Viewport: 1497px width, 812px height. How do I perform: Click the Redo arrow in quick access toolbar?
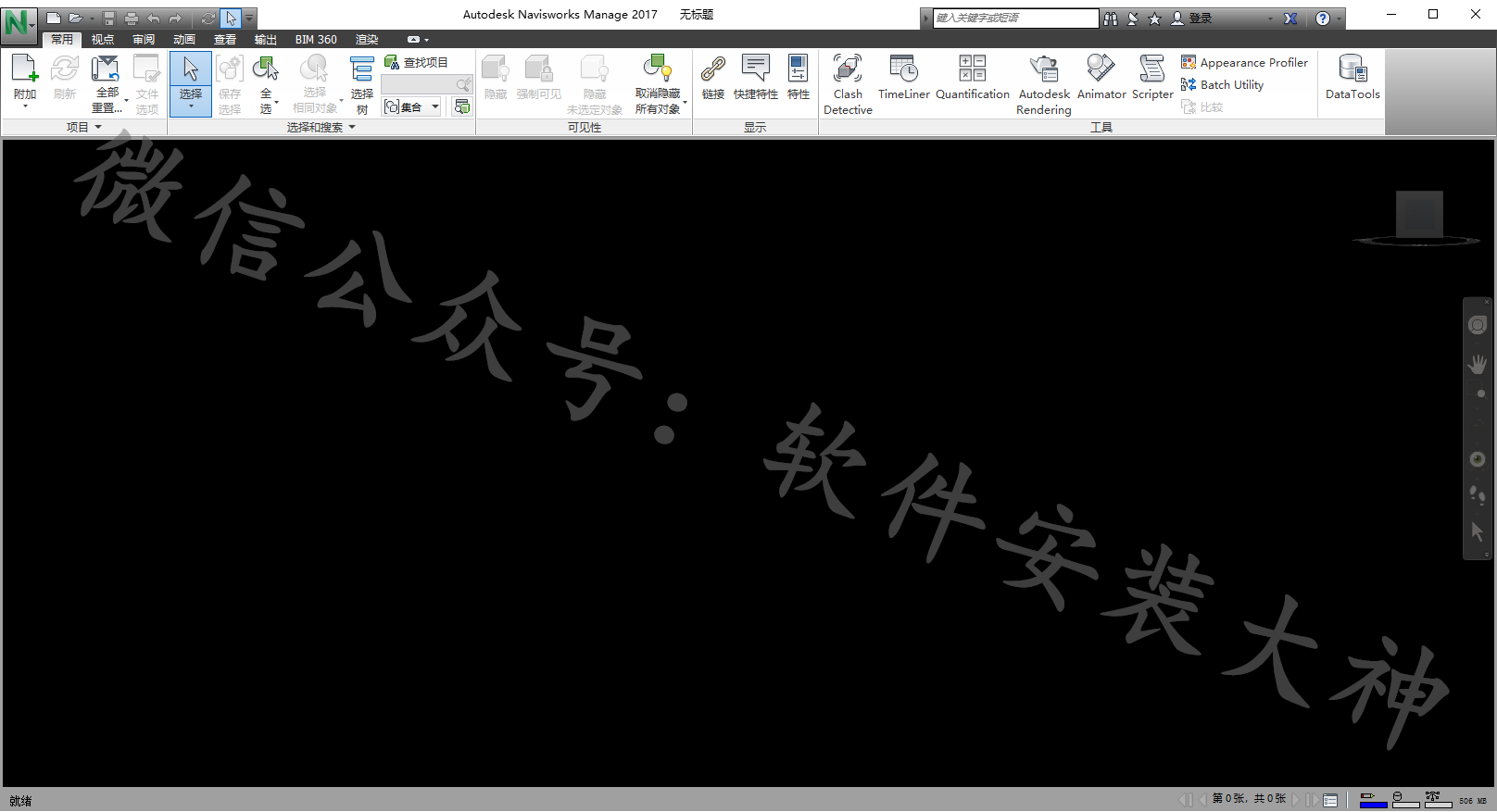pyautogui.click(x=175, y=19)
